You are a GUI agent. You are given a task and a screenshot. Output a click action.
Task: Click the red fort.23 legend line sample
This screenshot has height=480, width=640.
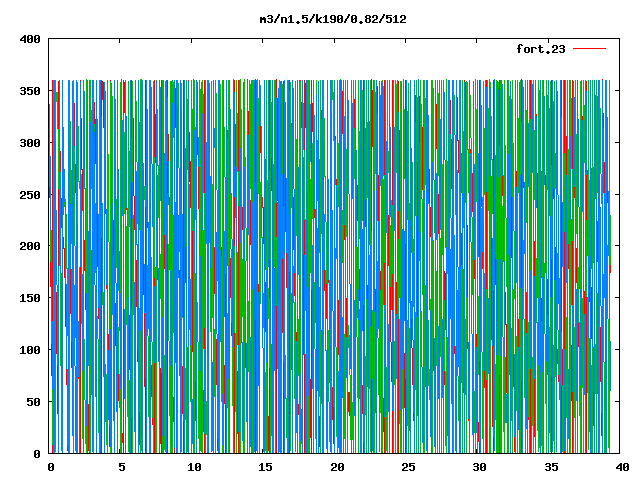pyautogui.click(x=589, y=49)
